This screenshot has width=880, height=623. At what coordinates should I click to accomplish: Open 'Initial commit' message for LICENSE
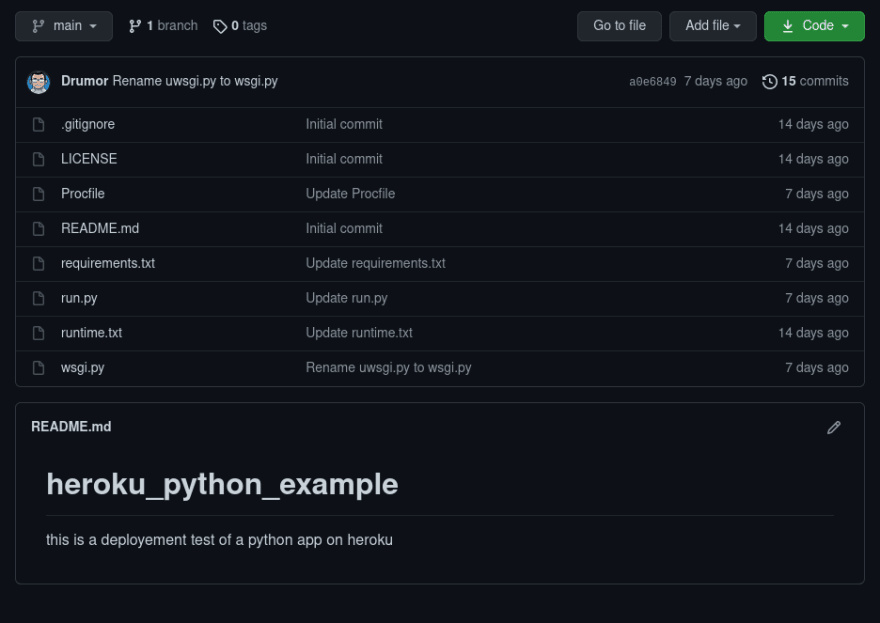344,159
